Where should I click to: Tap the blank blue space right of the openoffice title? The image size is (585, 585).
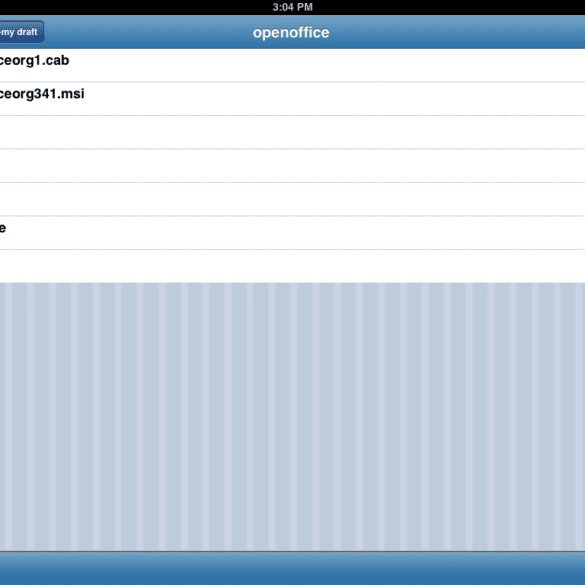pos(457,32)
